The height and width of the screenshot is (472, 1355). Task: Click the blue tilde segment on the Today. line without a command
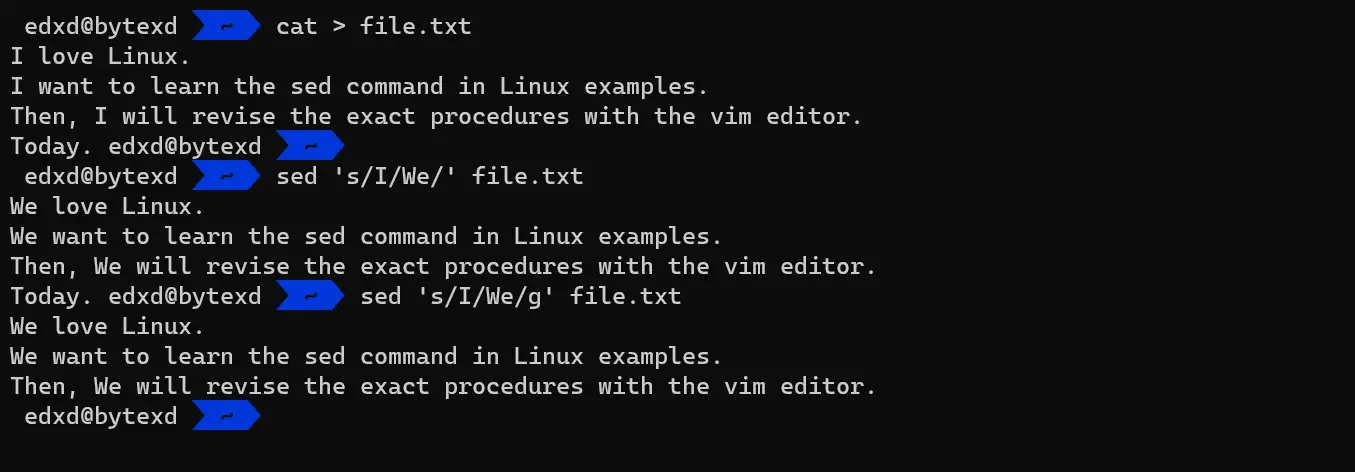click(310, 146)
